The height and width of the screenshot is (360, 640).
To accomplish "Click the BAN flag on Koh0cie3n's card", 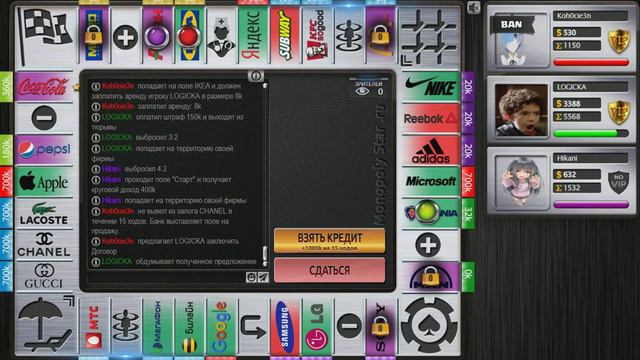I will pos(512,24).
